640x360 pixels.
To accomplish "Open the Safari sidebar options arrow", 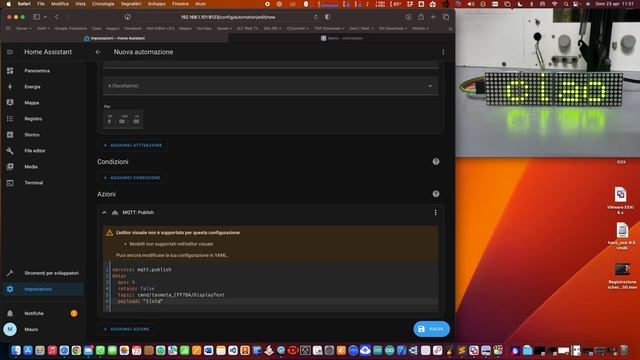I will point(45,17).
